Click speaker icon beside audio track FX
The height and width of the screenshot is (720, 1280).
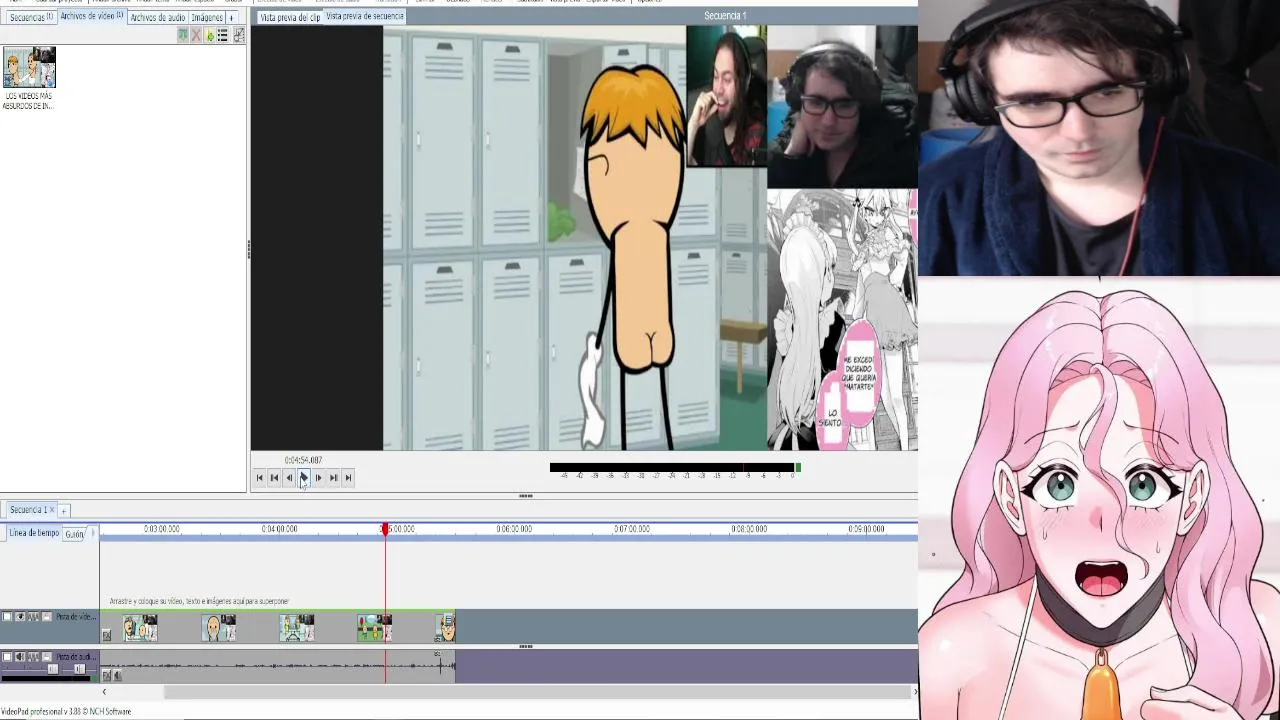[x=118, y=675]
